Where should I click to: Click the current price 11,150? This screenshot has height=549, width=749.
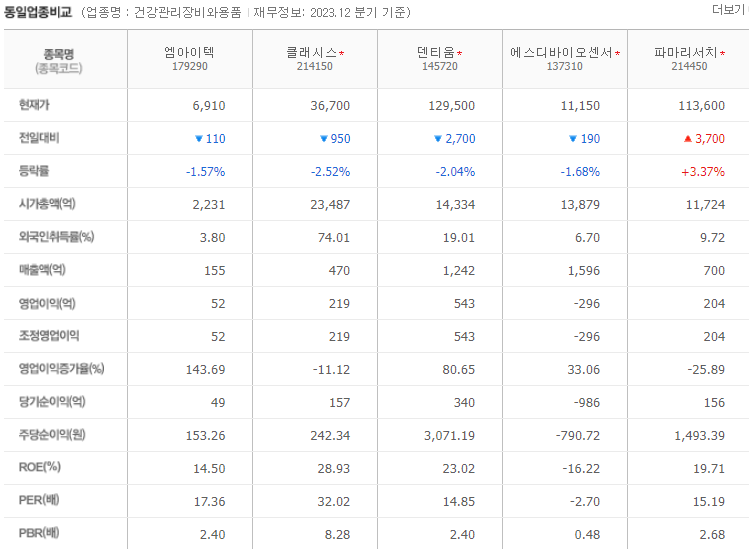pos(580,106)
